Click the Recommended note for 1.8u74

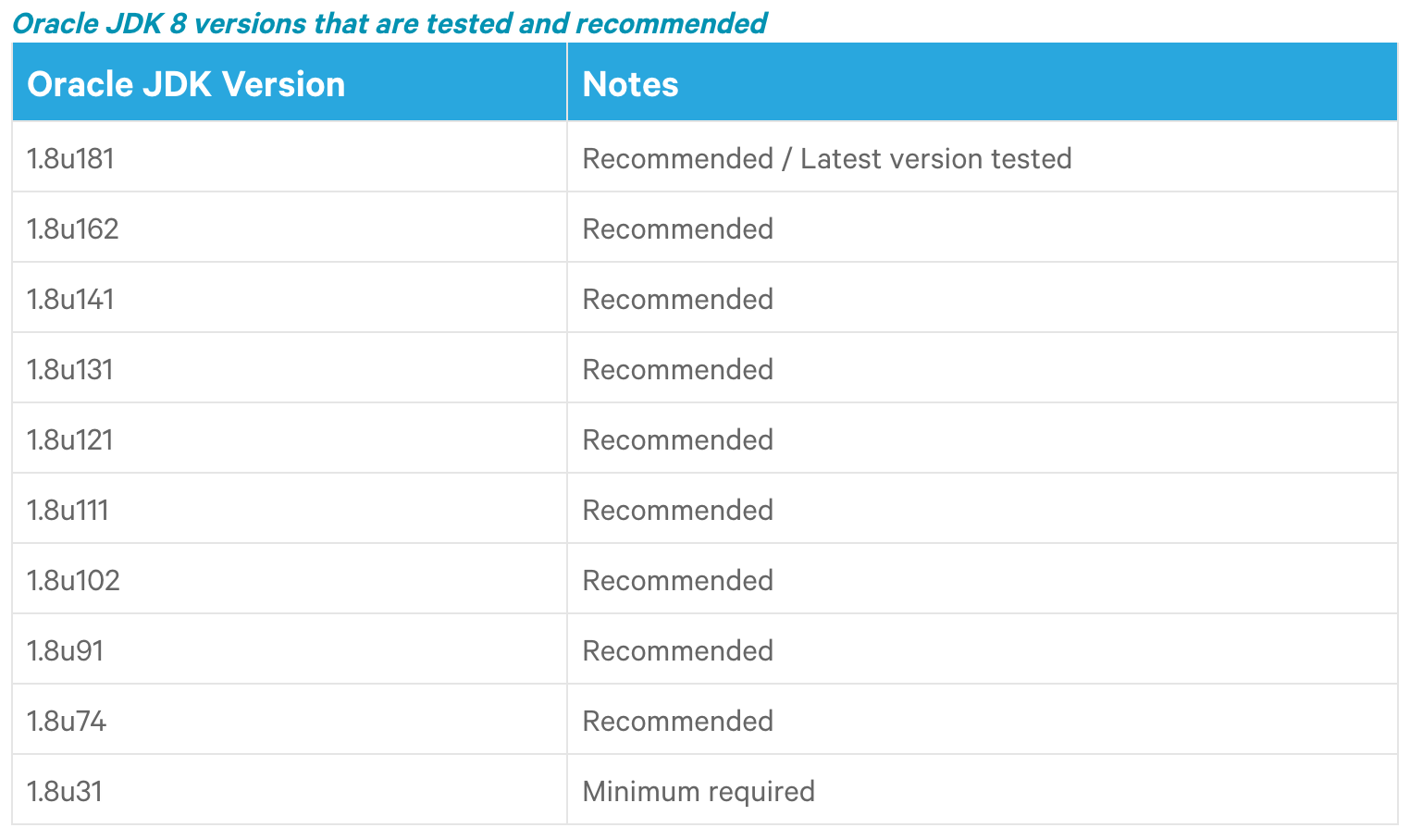click(x=678, y=722)
